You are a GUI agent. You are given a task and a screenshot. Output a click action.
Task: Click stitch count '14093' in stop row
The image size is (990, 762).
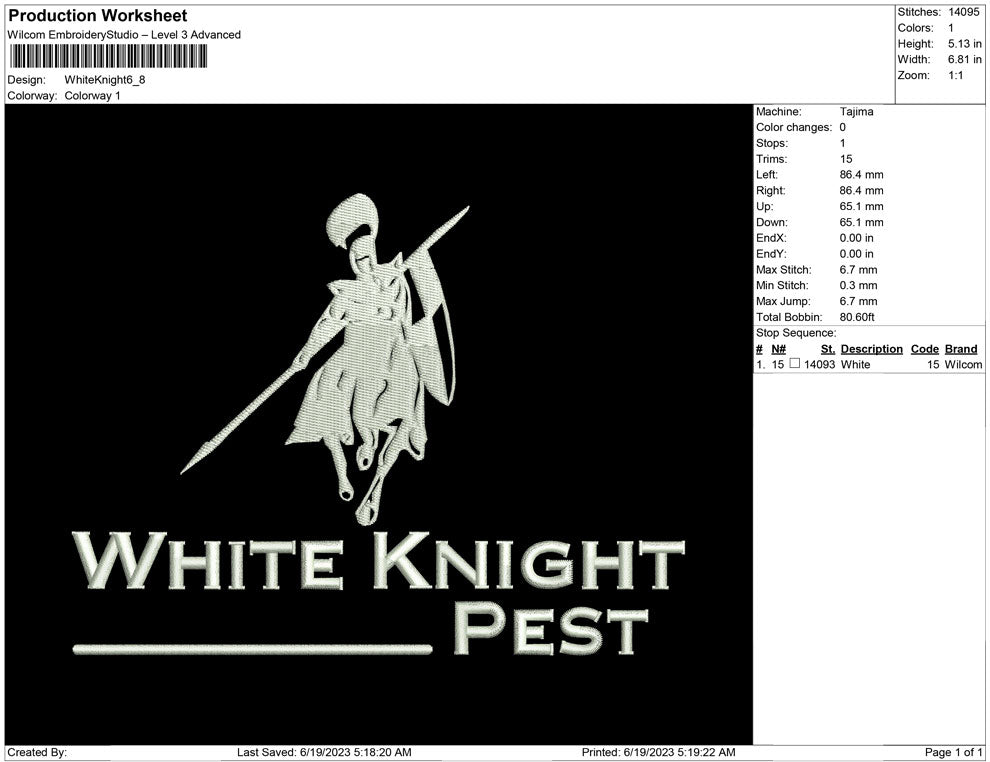coord(819,364)
